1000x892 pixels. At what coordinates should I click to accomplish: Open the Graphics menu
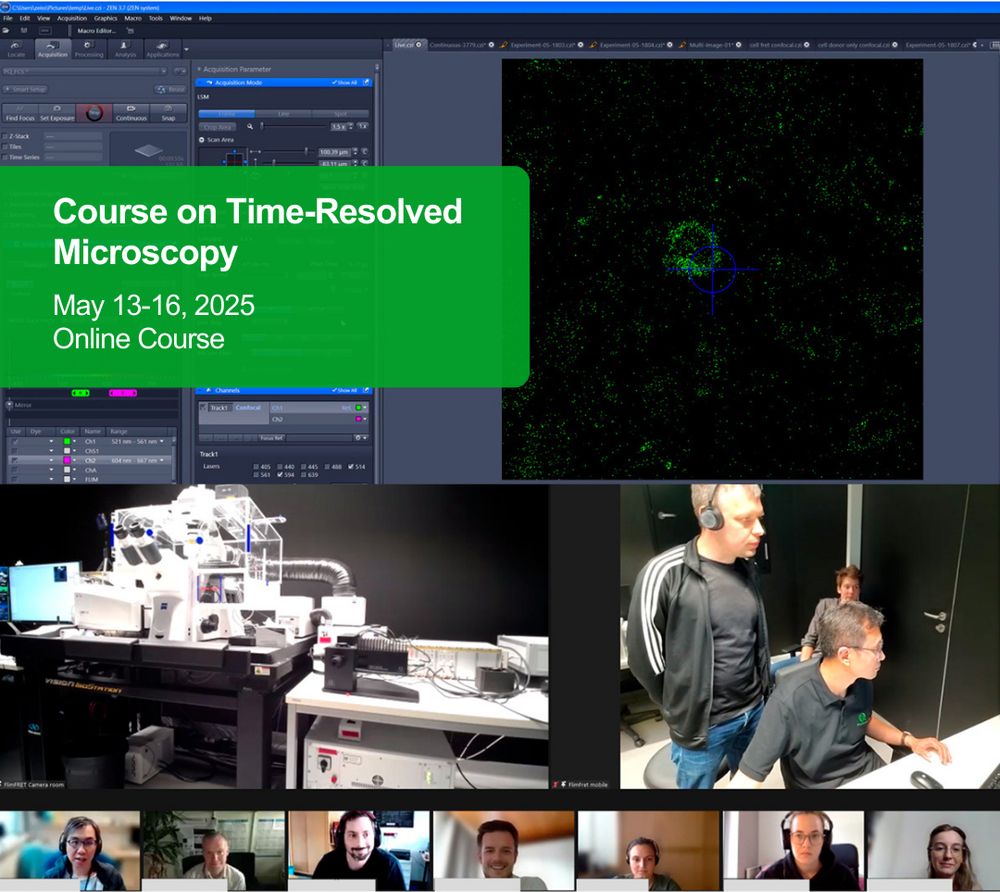tap(106, 18)
